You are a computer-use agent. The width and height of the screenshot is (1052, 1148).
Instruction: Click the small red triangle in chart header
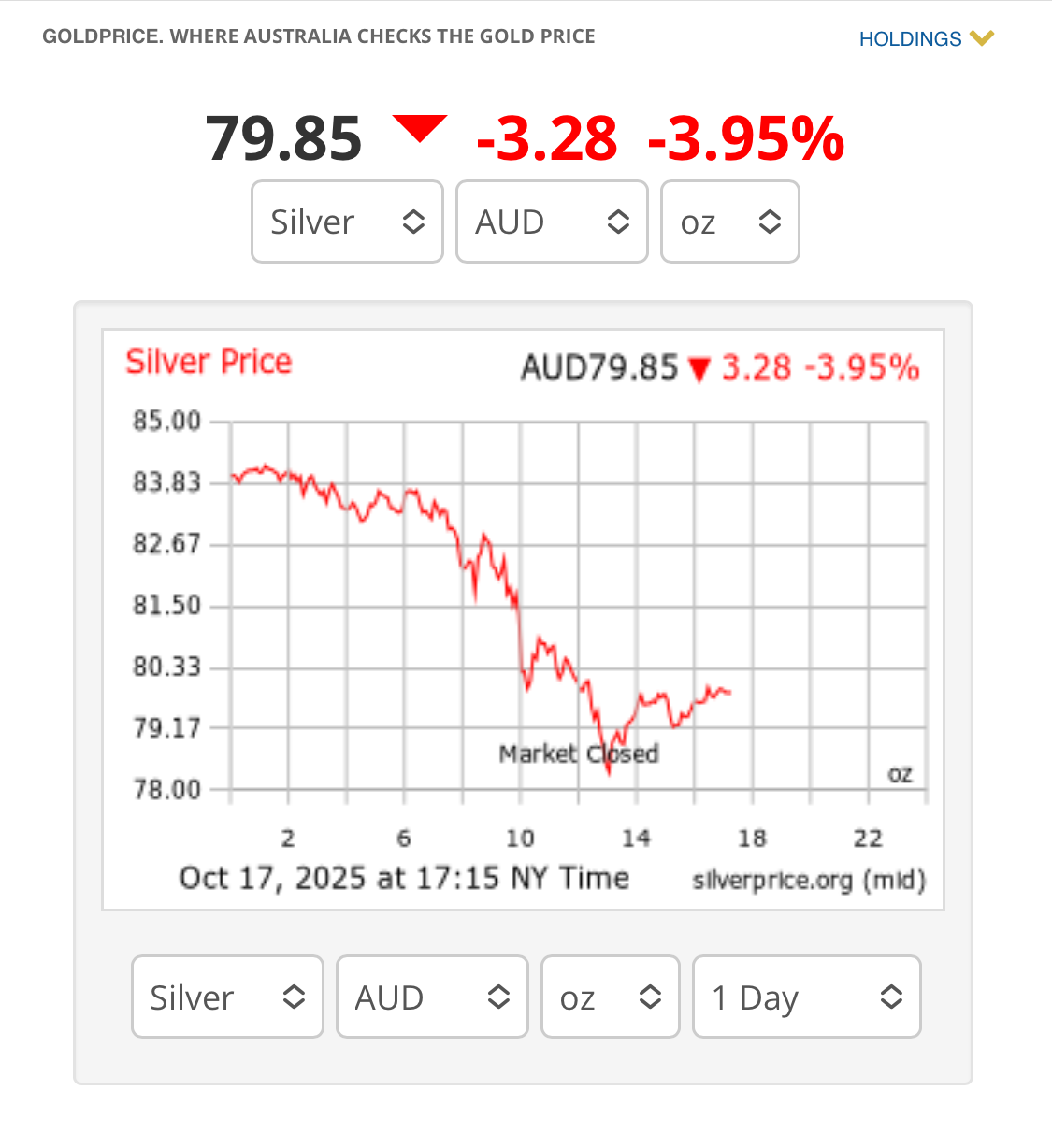coord(699,370)
